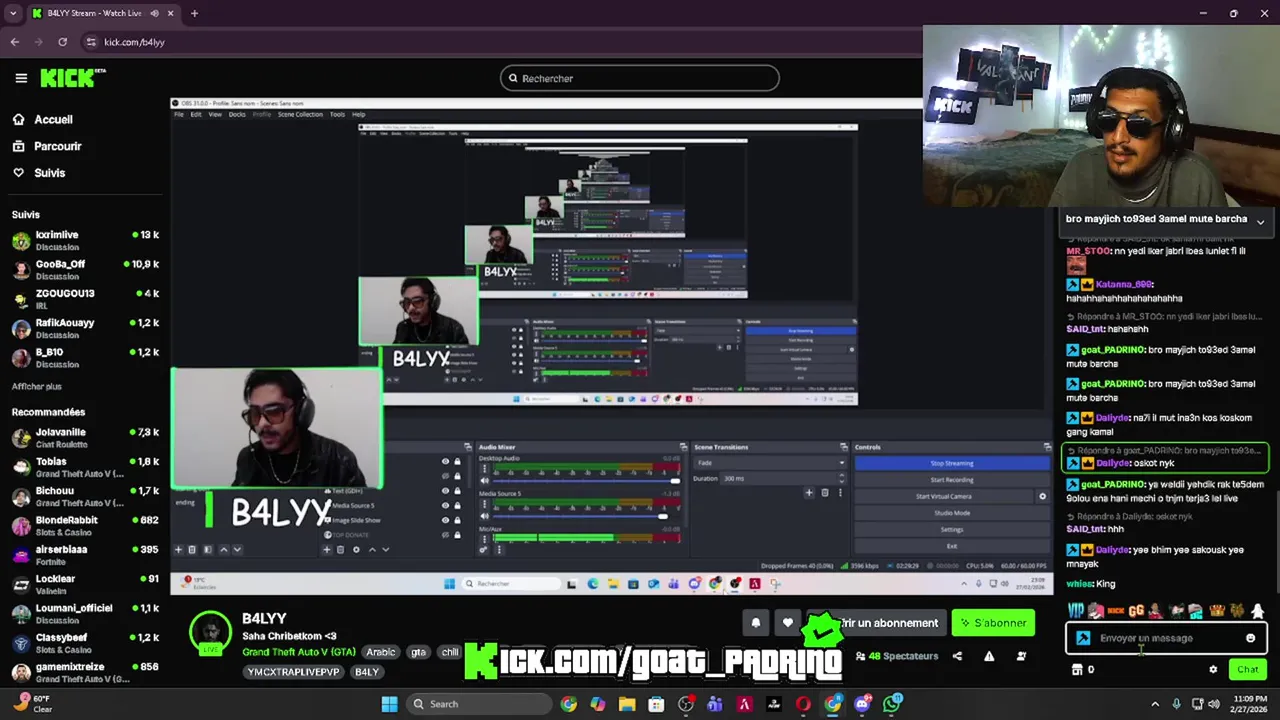Open File menu in streamed OBS
This screenshot has height=720, width=1280.
click(179, 114)
